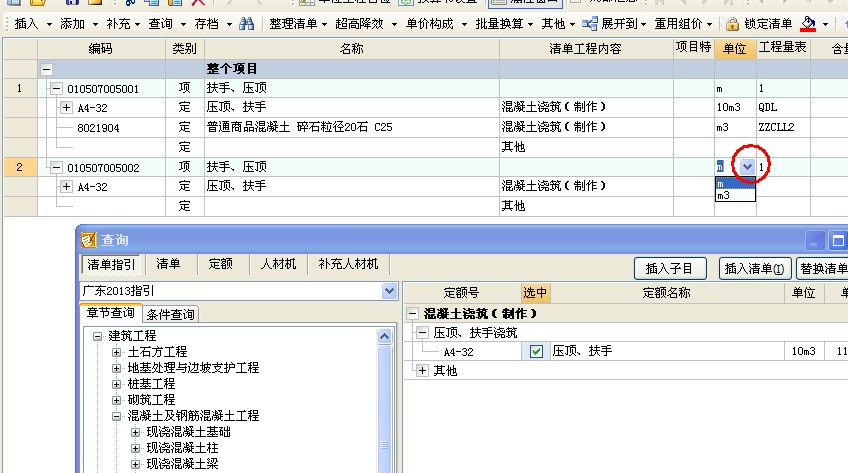Click the 插入清单(I) button
This screenshot has width=848, height=473.
[754, 269]
